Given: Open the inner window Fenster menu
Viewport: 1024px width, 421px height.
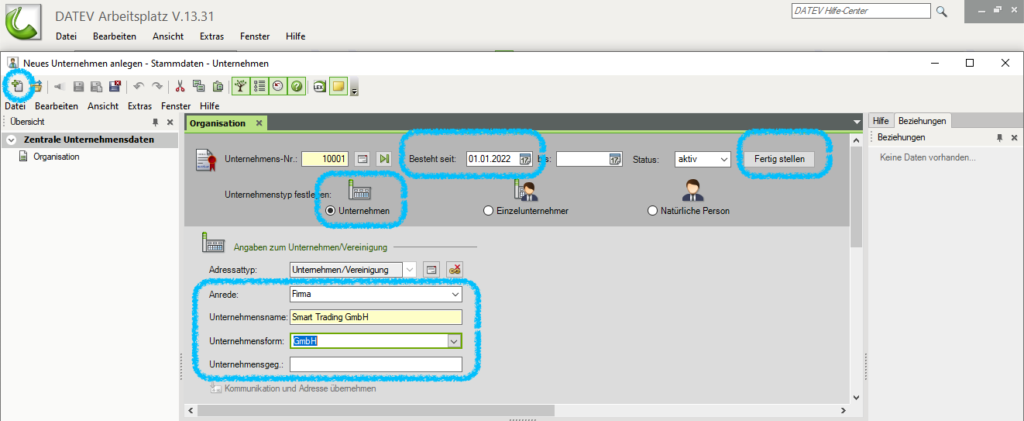Looking at the screenshot, I should pos(175,106).
